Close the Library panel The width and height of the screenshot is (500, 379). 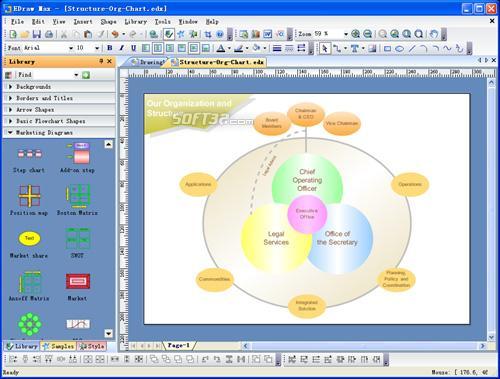pos(109,61)
